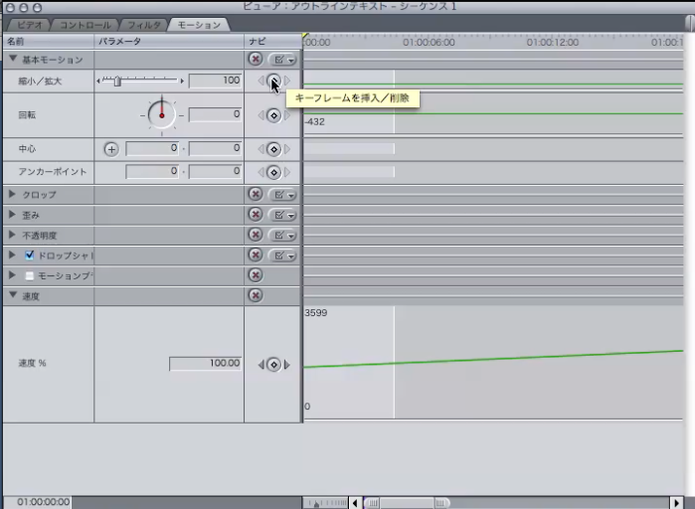
Task: Insert keyframe for 速度 %
Action: point(274,364)
